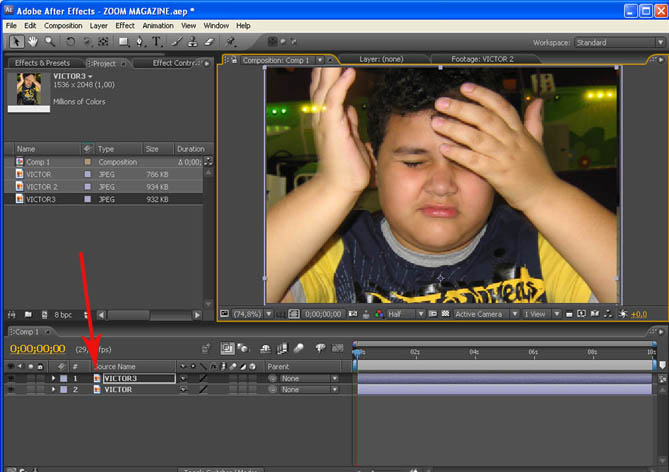Image resolution: width=669 pixels, height=472 pixels.
Task: Select the Selection arrow tool
Action: pos(17,42)
